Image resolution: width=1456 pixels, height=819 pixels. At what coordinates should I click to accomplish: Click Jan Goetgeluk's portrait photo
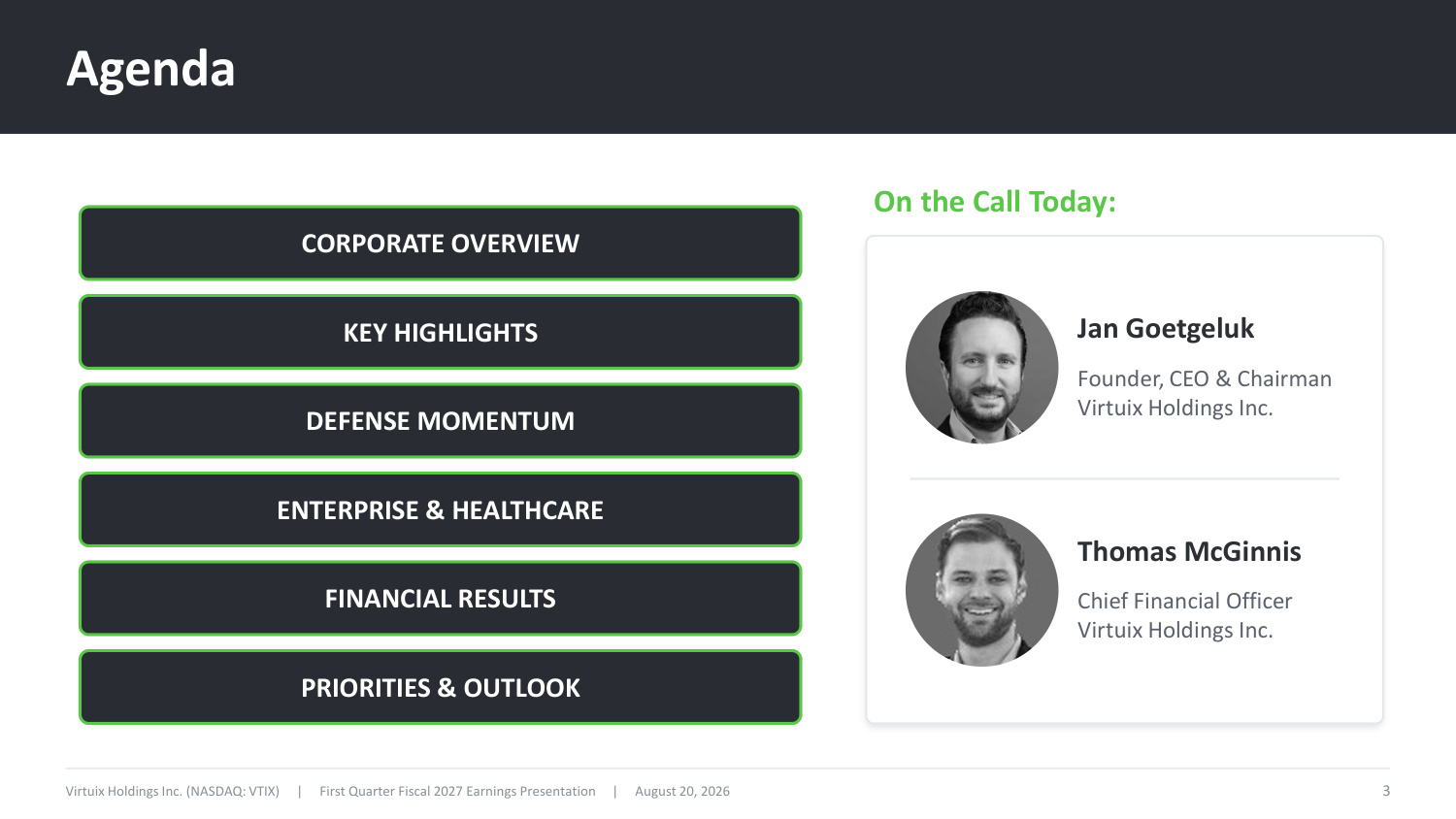pos(981,368)
